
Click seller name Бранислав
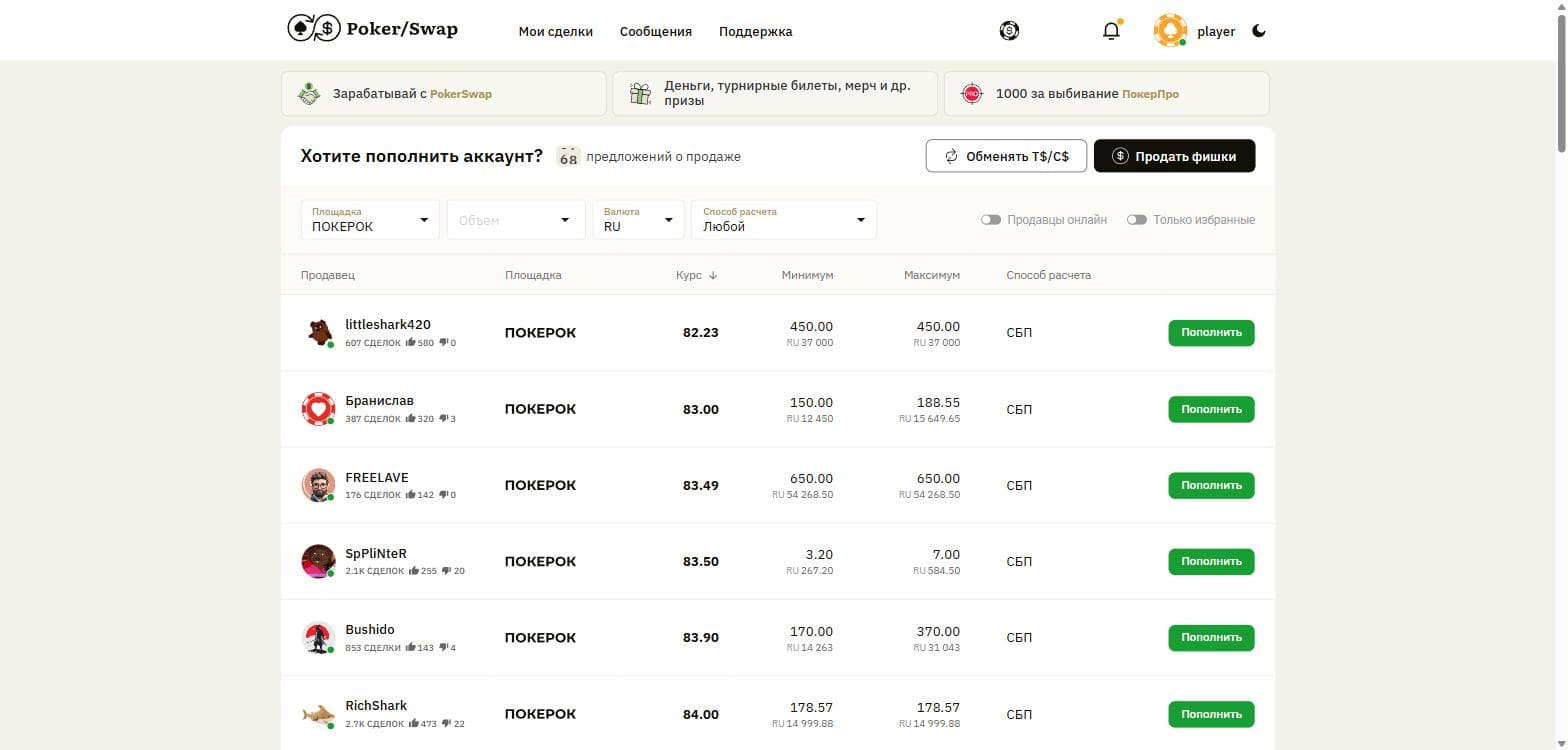379,401
